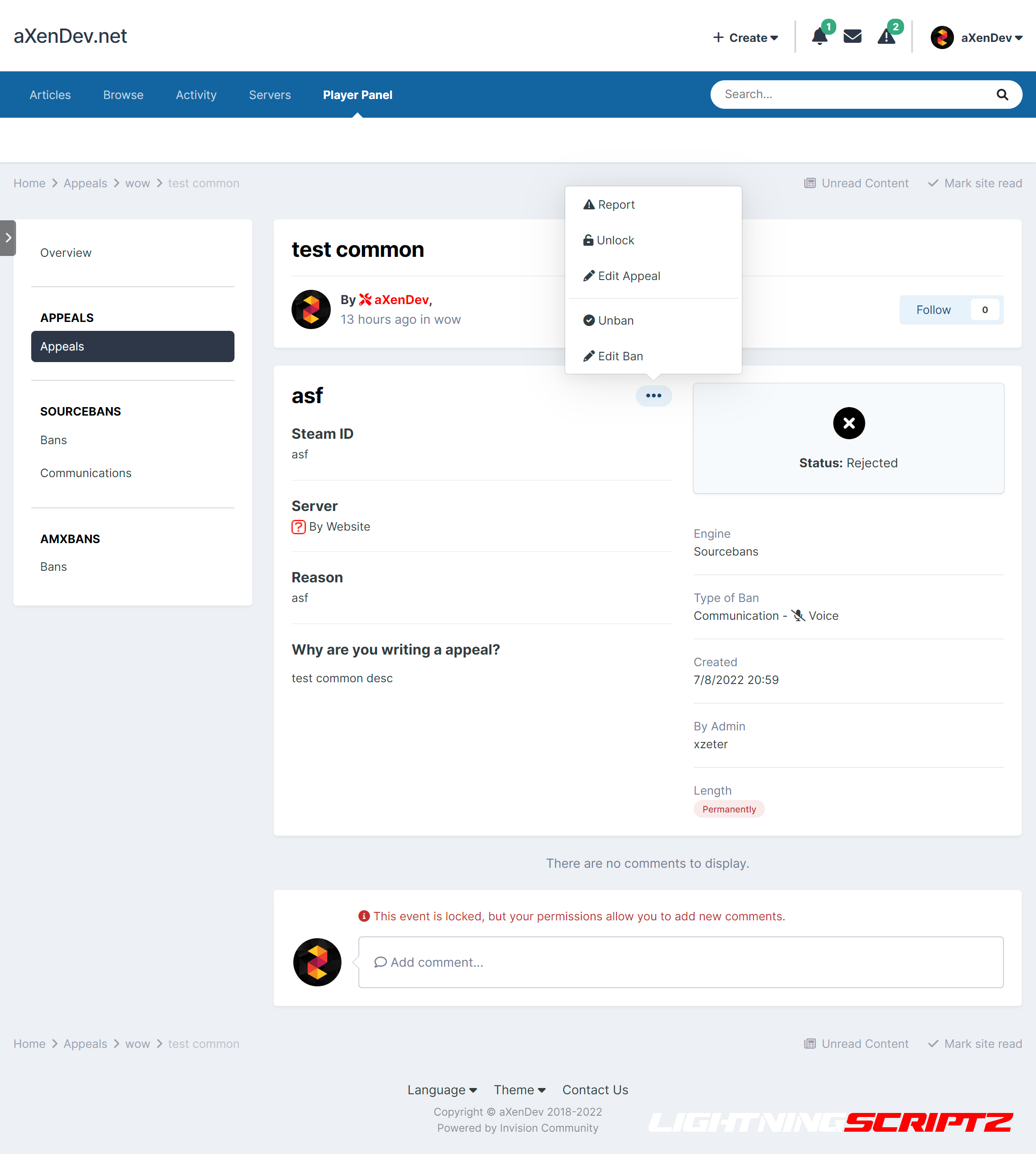Image resolution: width=1036 pixels, height=1154 pixels.
Task: Click the Contact Us link
Action: [595, 1090]
